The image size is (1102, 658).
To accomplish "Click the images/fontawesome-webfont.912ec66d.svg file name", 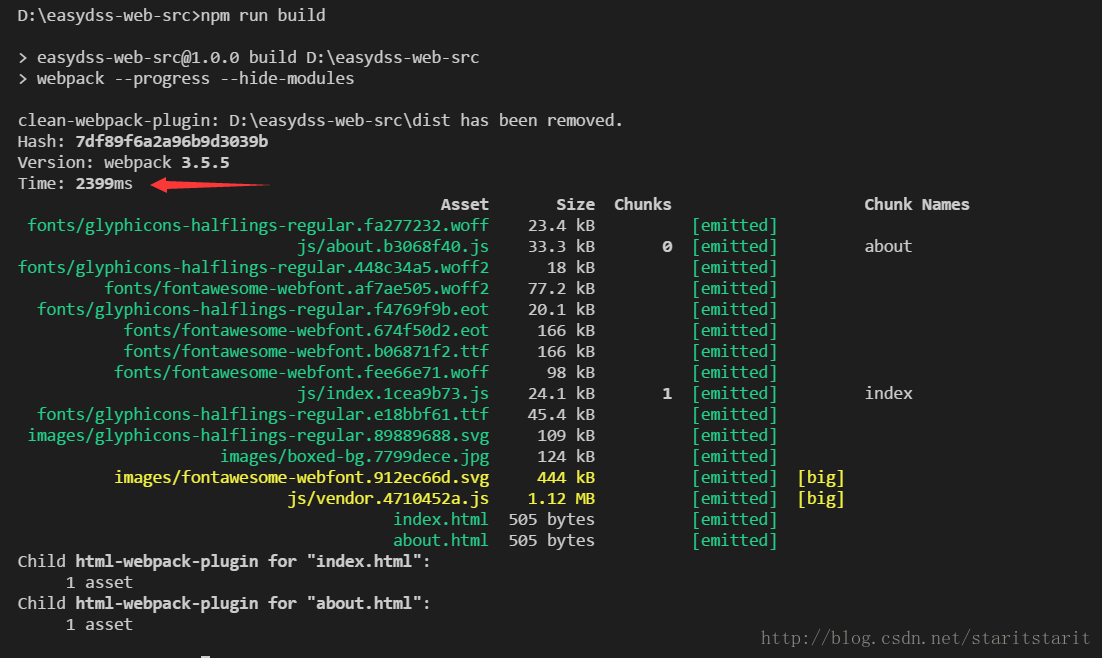I will pyautogui.click(x=302, y=477).
